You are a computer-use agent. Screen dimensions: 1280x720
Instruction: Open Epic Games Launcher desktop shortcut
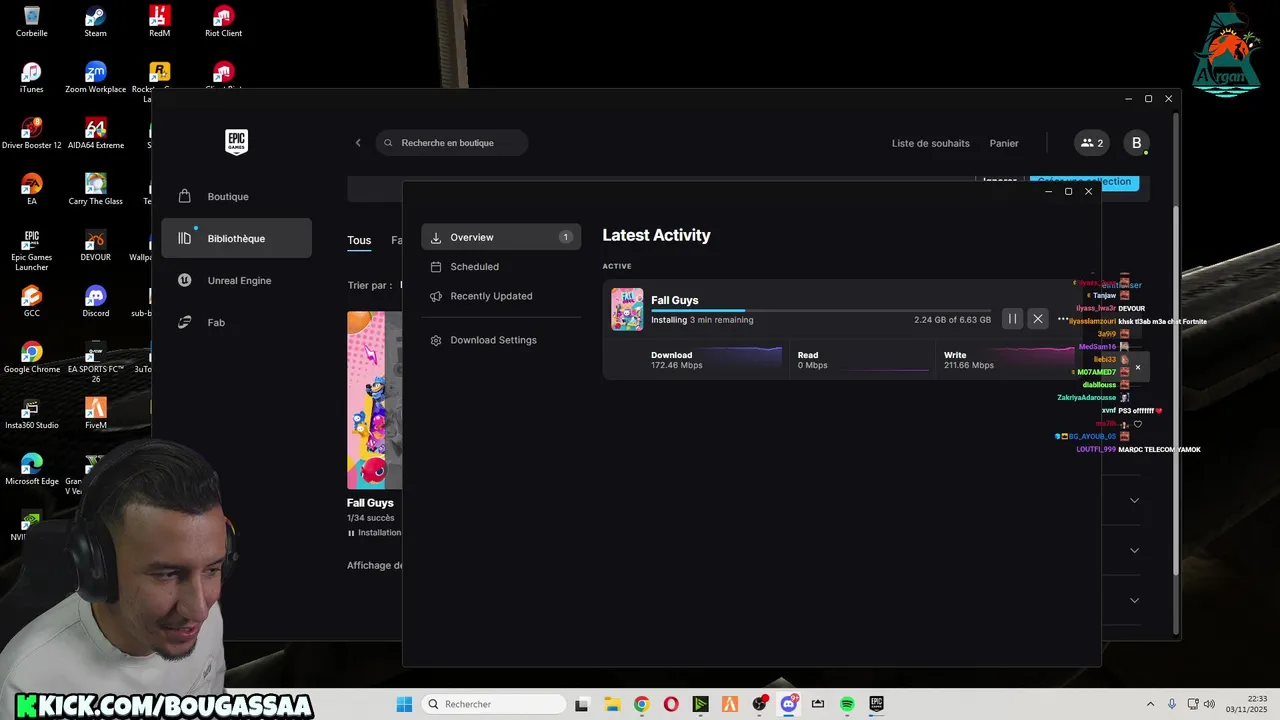tap(32, 250)
